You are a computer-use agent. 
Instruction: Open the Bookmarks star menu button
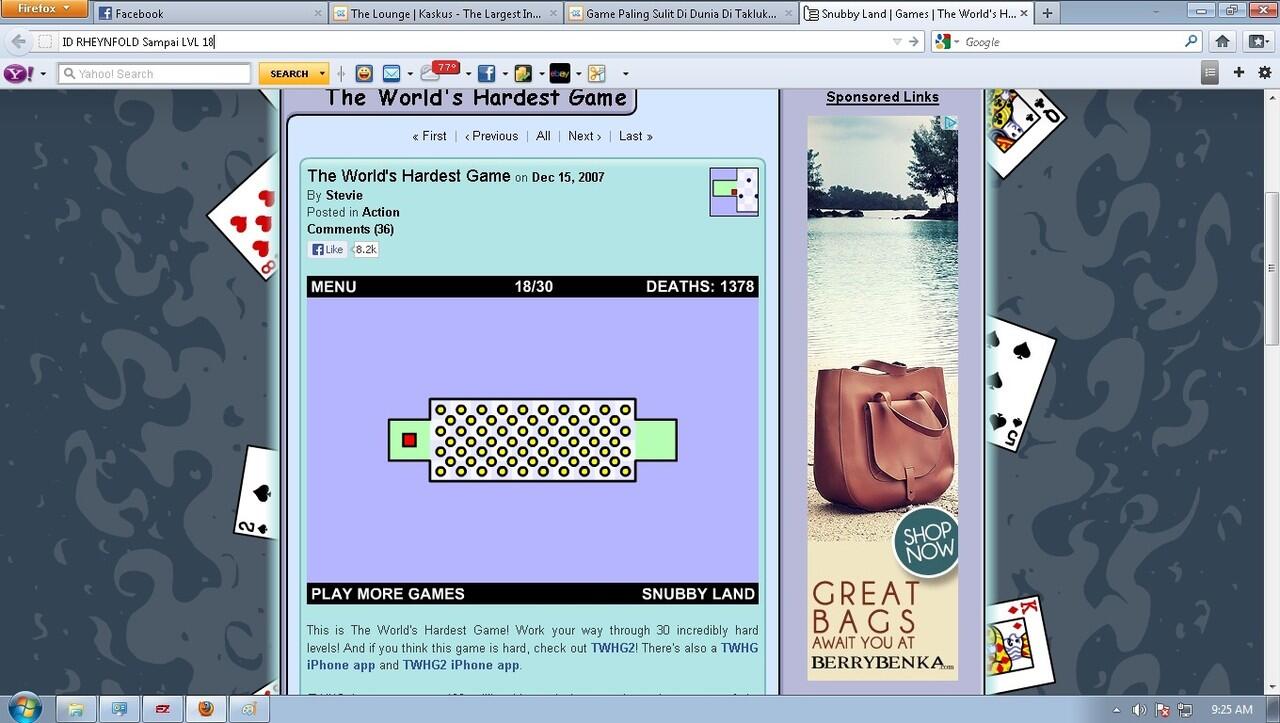(1258, 42)
